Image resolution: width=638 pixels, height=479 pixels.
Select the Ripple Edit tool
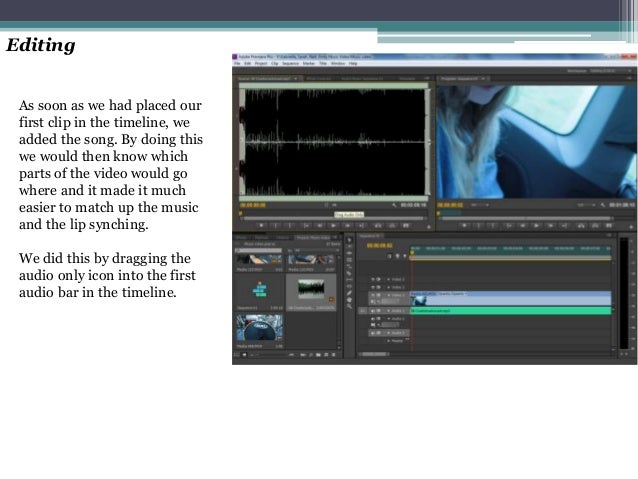(349, 253)
